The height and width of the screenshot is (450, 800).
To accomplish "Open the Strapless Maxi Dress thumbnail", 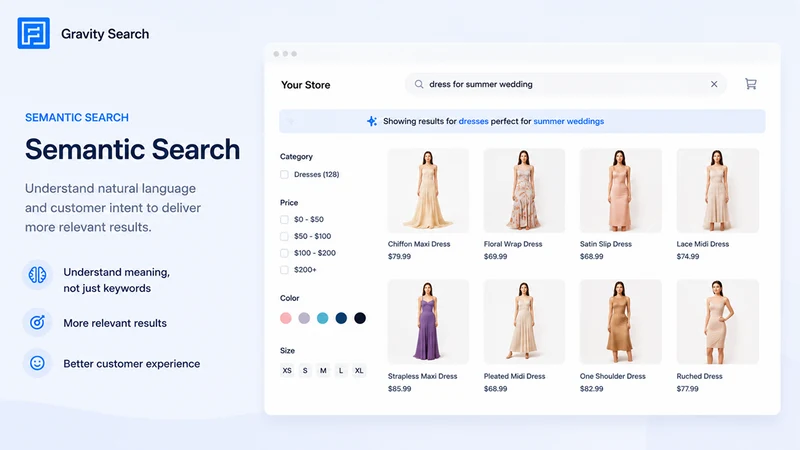I will point(428,321).
